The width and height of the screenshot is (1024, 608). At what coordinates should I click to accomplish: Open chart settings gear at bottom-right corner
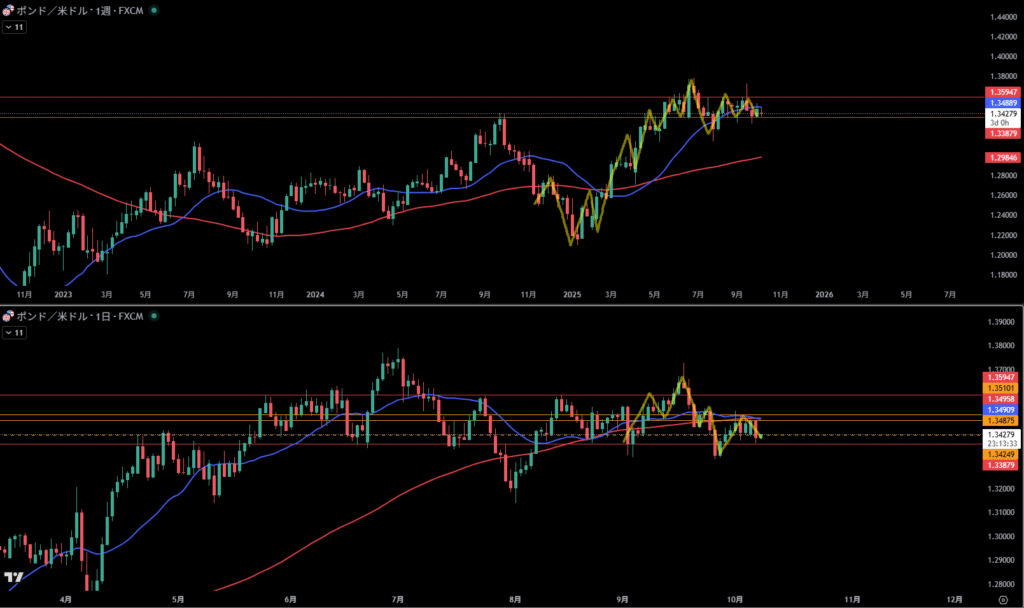tap(1003, 598)
